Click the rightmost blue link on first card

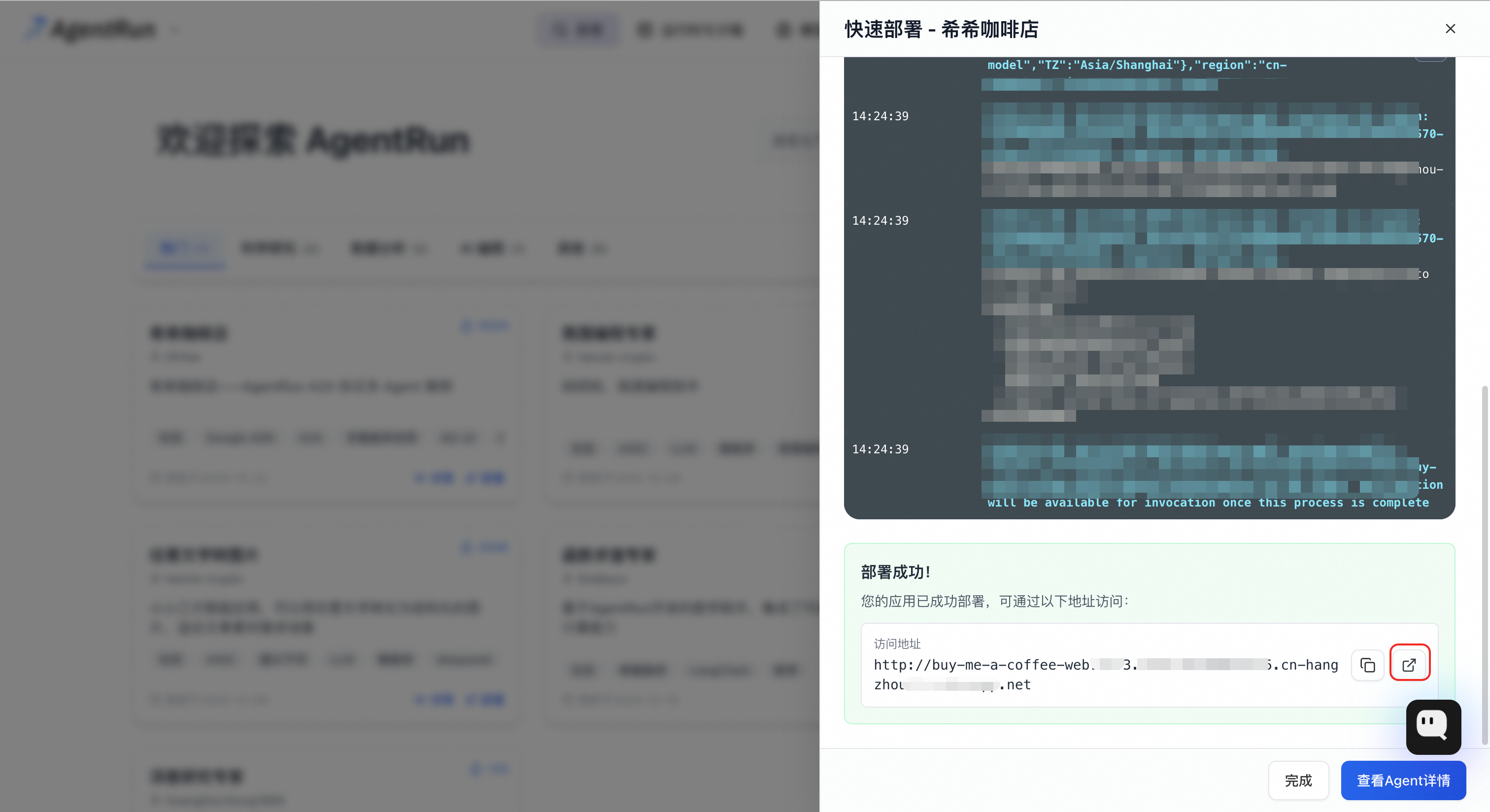(x=486, y=478)
